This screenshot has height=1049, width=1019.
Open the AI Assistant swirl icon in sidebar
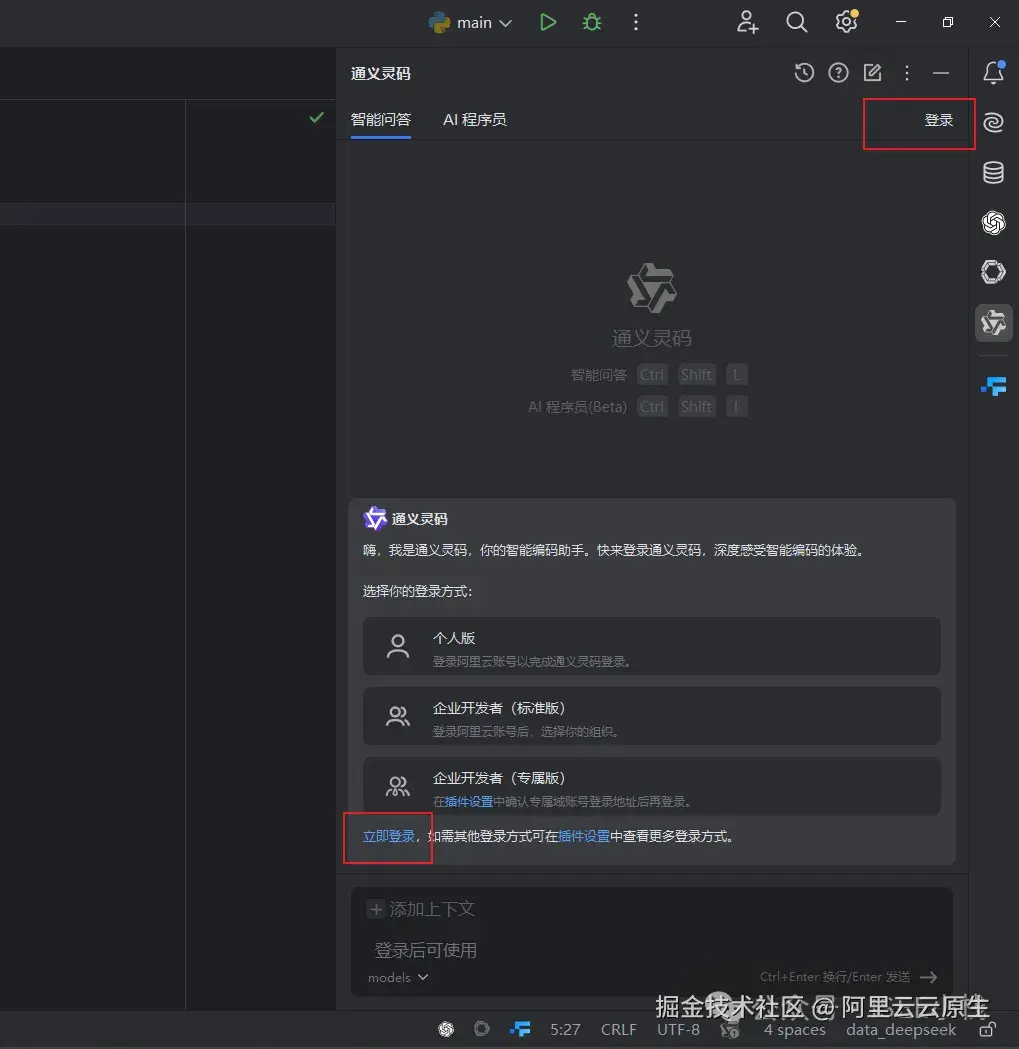click(993, 123)
